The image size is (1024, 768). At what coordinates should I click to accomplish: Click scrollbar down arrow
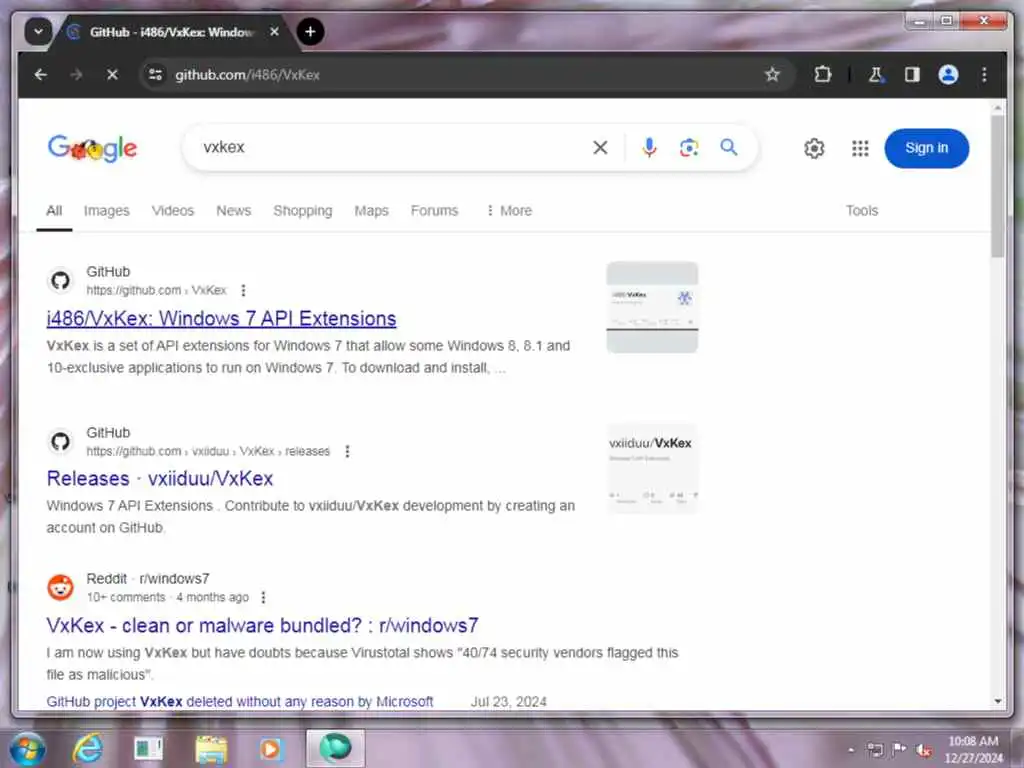click(x=997, y=701)
